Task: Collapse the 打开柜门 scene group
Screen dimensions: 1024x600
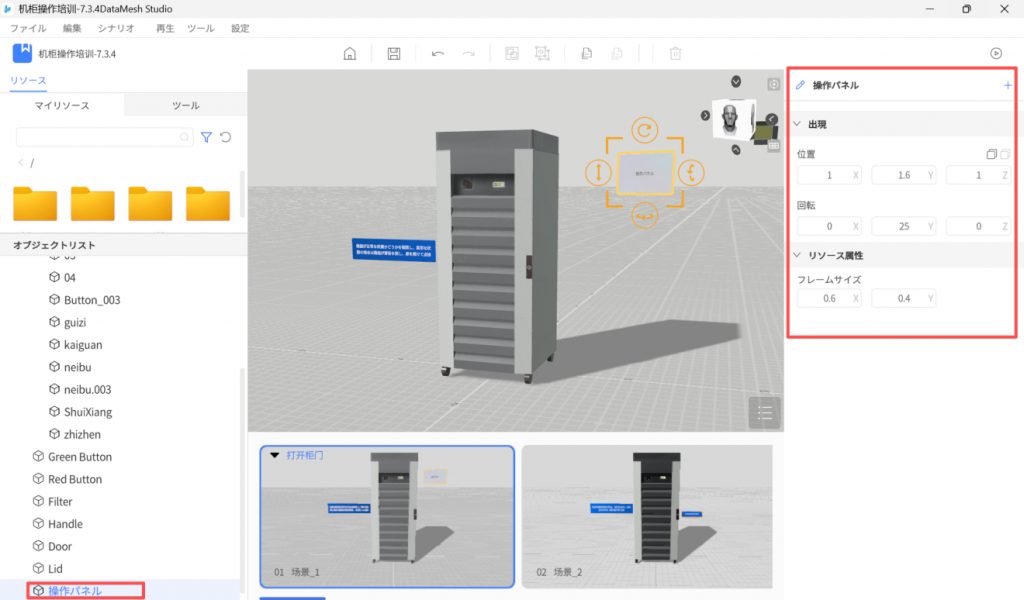Action: tap(274, 455)
